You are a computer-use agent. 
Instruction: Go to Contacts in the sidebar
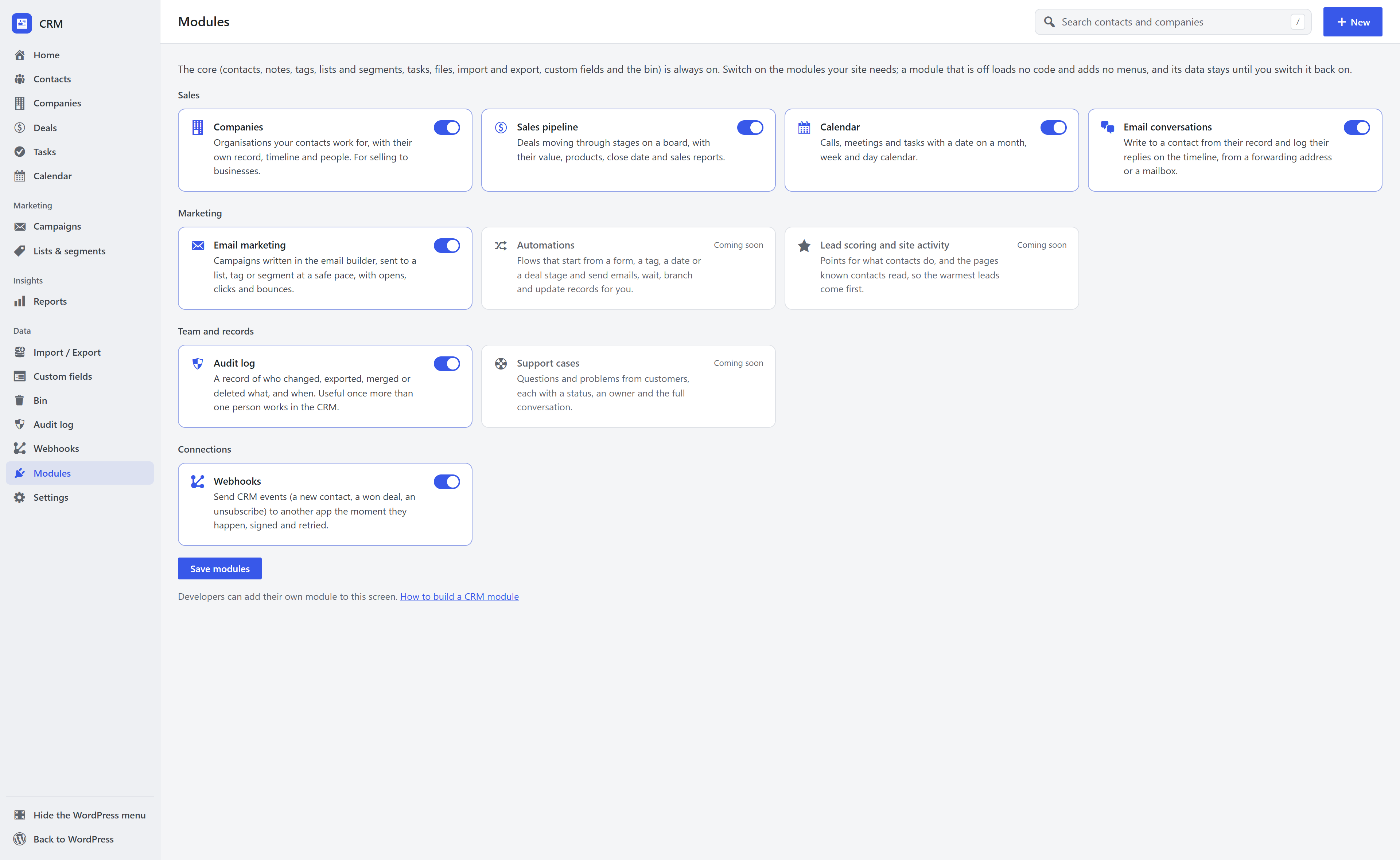click(x=79, y=79)
